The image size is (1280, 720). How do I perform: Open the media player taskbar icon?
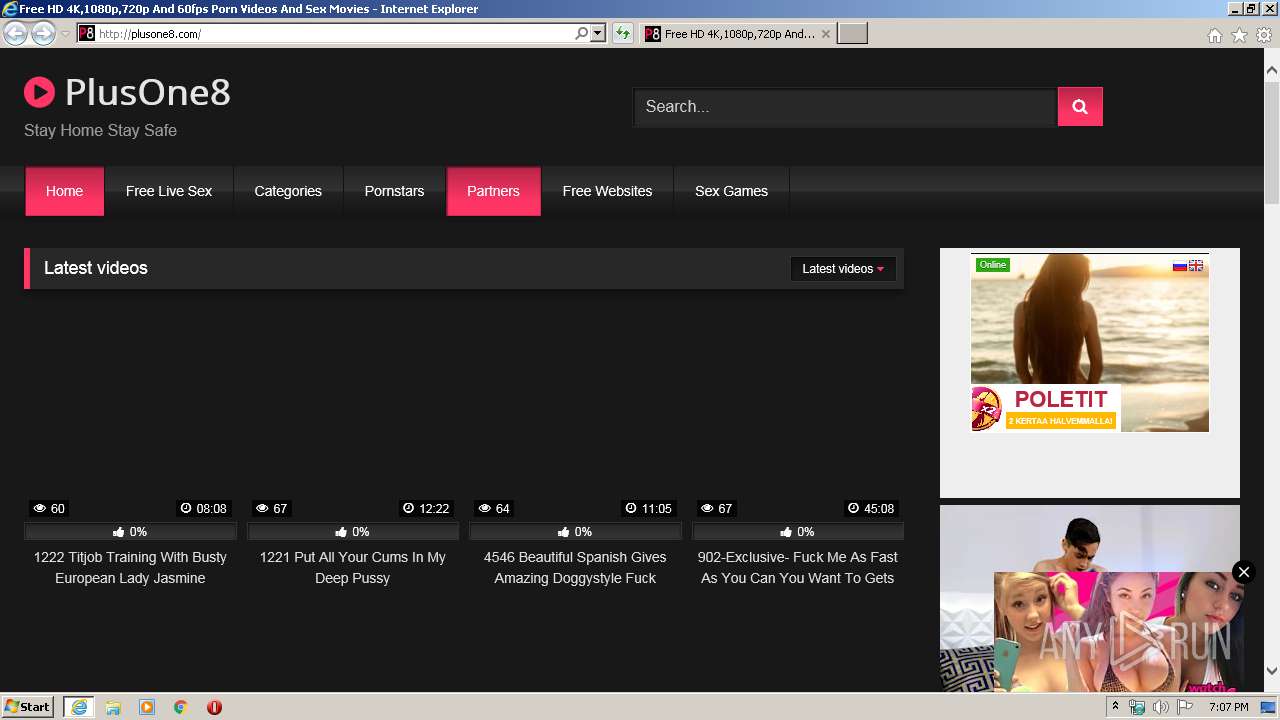tap(147, 707)
